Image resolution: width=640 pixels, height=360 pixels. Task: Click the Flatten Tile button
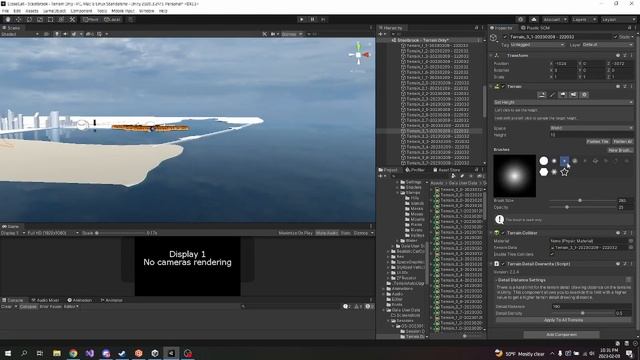(598, 141)
